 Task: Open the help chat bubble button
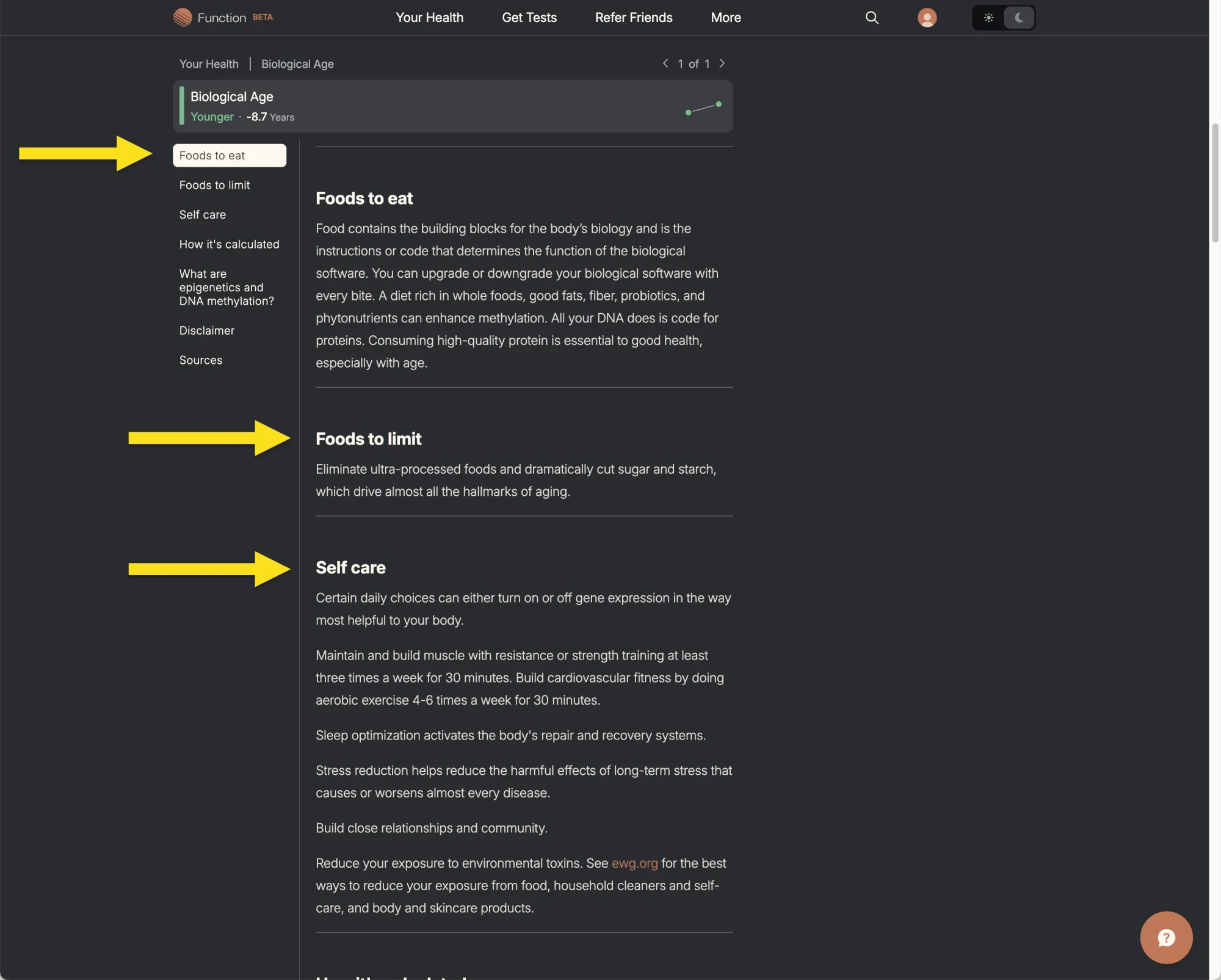[x=1165, y=937]
